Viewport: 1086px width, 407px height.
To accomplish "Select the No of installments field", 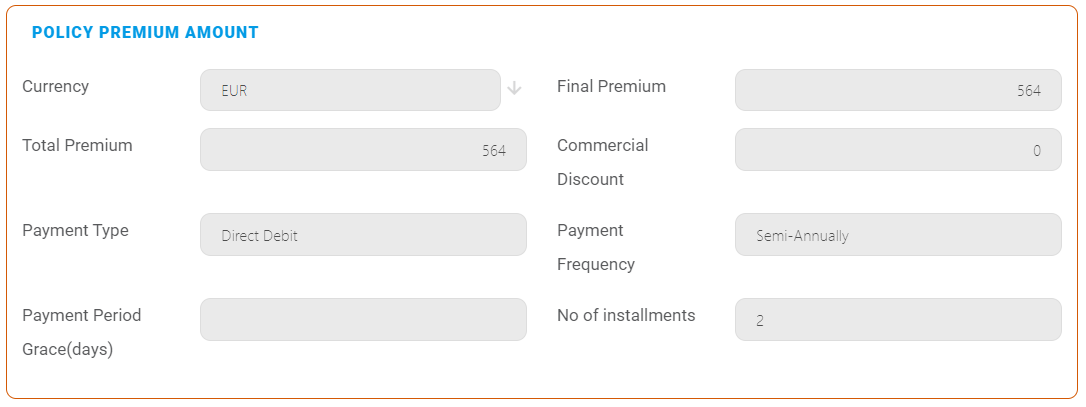I will 897,320.
